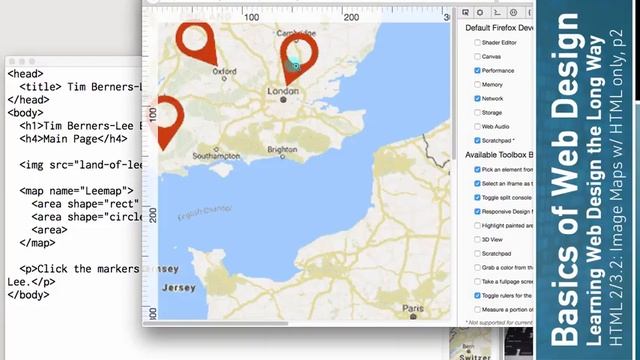
Task: Uncheck the Performance tool checkbox
Action: (x=477, y=71)
